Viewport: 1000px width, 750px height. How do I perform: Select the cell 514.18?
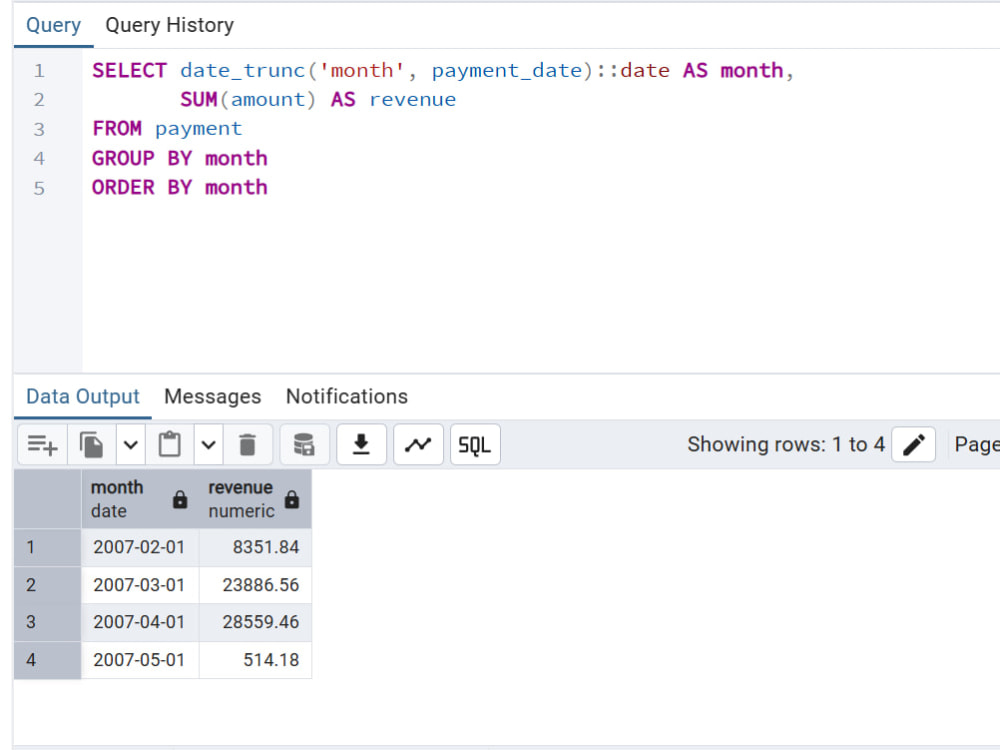(255, 660)
